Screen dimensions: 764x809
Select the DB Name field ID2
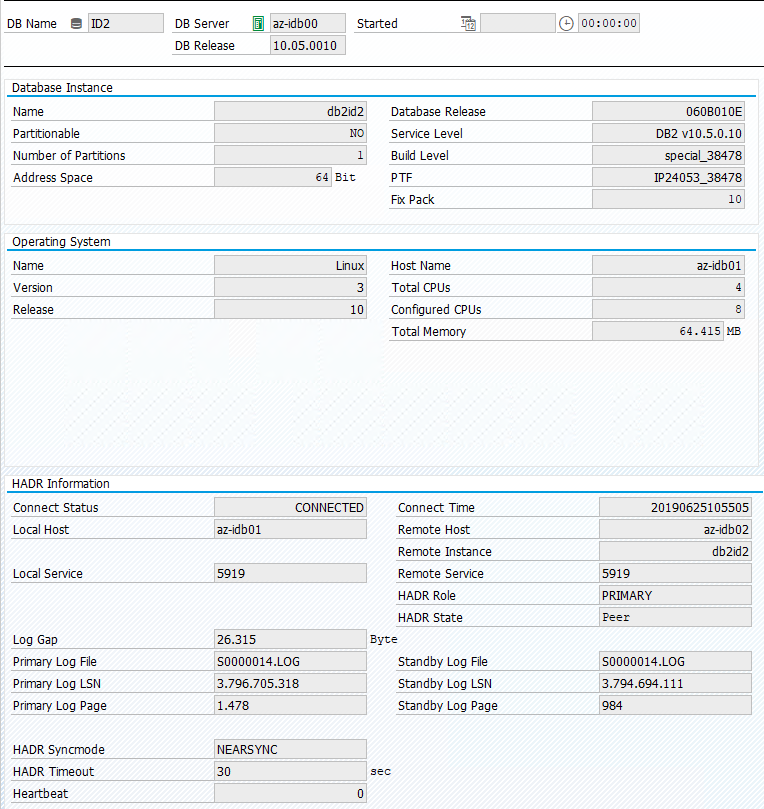click(126, 24)
